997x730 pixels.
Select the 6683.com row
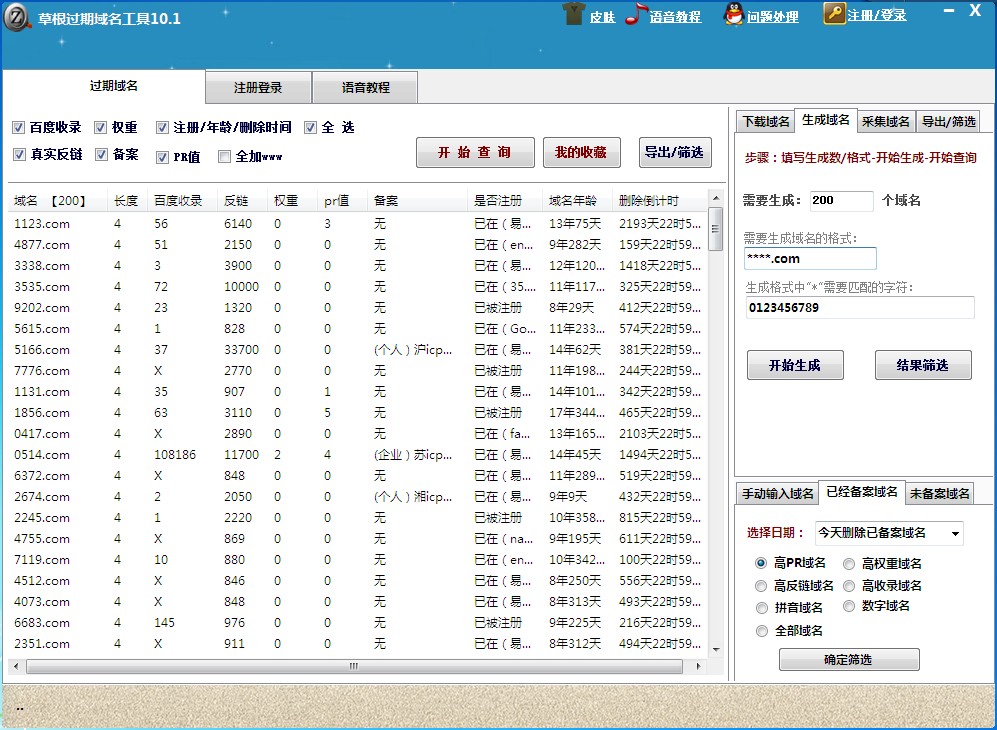(x=357, y=623)
